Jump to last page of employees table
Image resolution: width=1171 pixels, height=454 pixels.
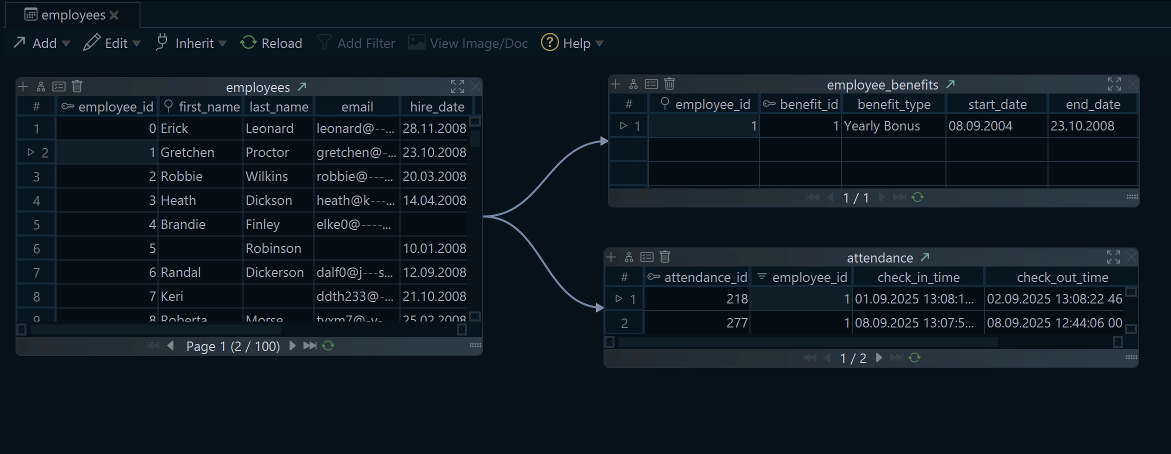click(310, 345)
